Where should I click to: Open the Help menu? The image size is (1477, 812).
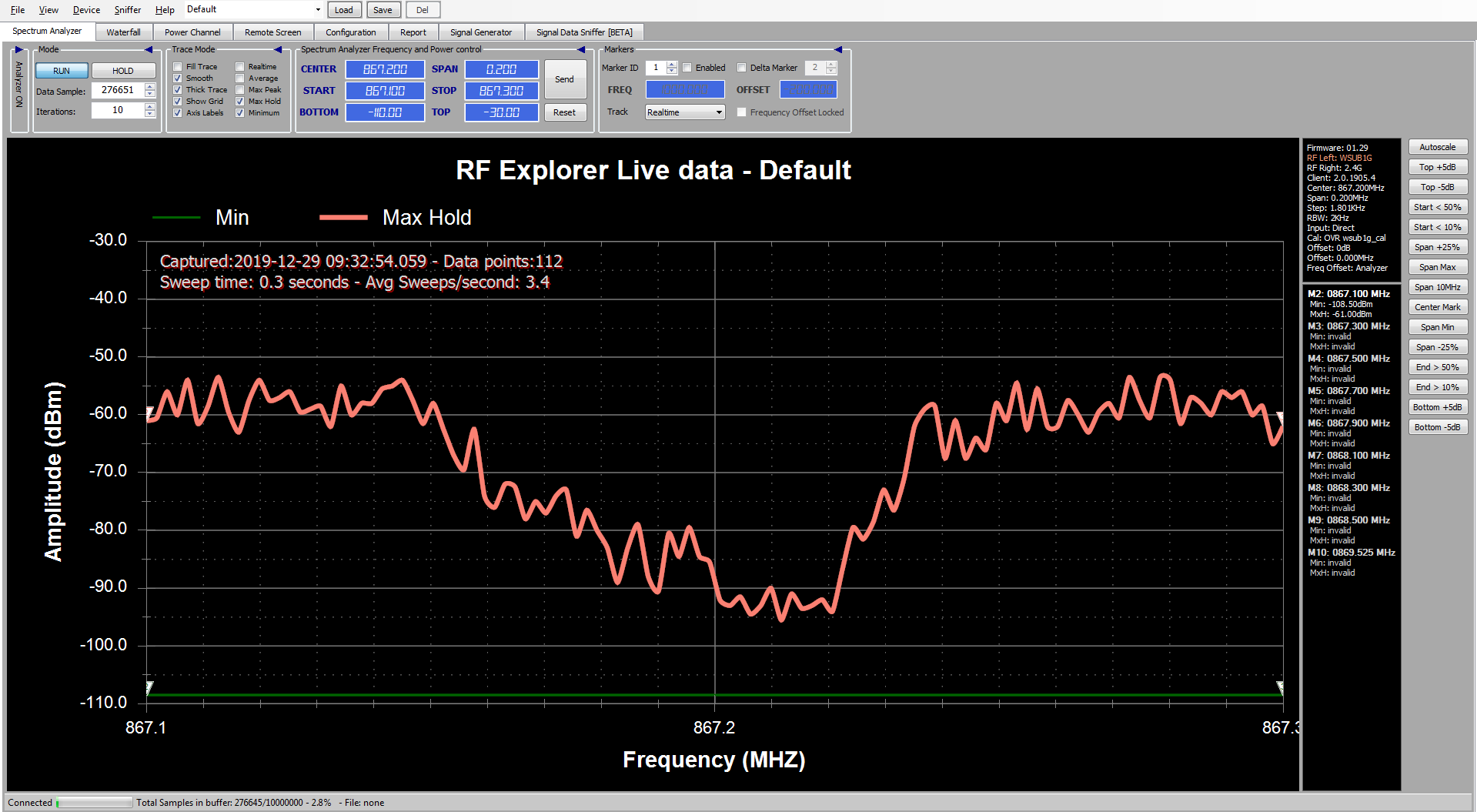tap(165, 10)
